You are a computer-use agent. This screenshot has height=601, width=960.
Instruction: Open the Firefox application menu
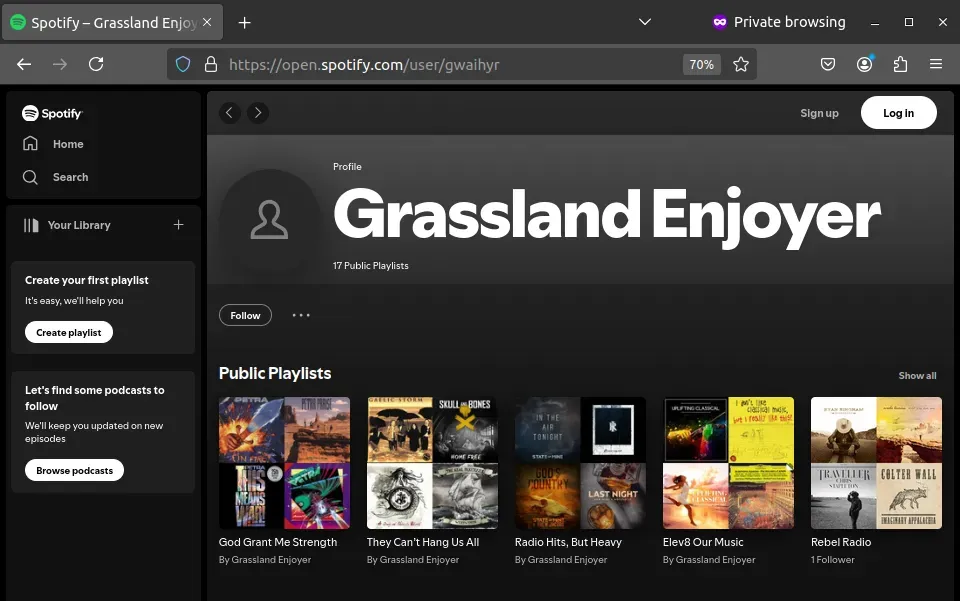point(936,64)
